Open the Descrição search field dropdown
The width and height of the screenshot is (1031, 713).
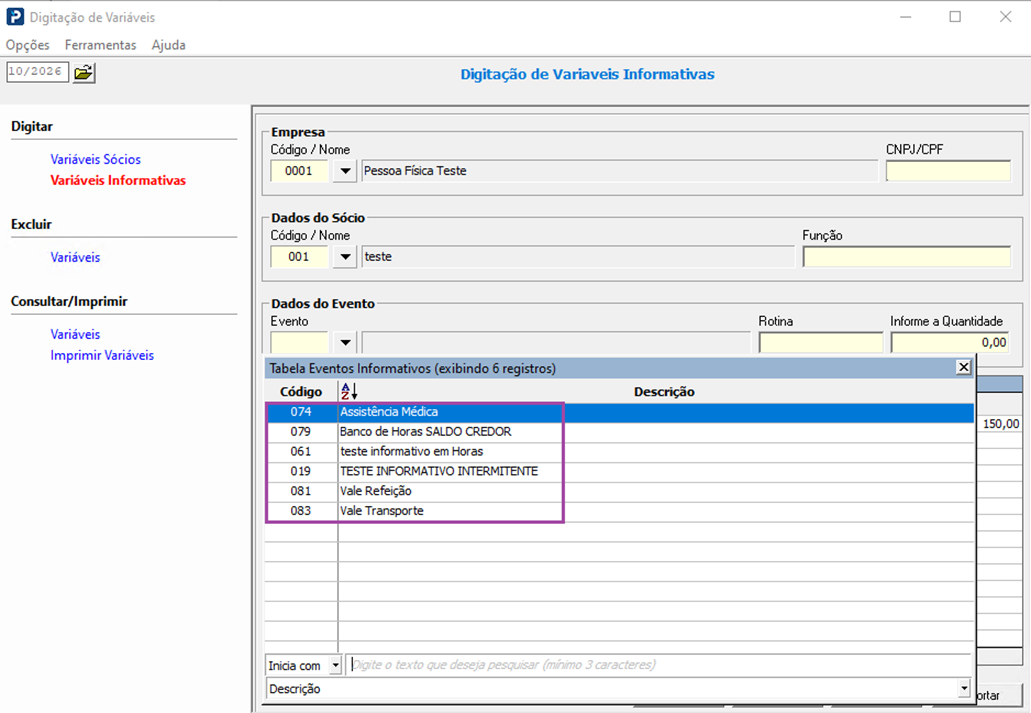tap(964, 689)
